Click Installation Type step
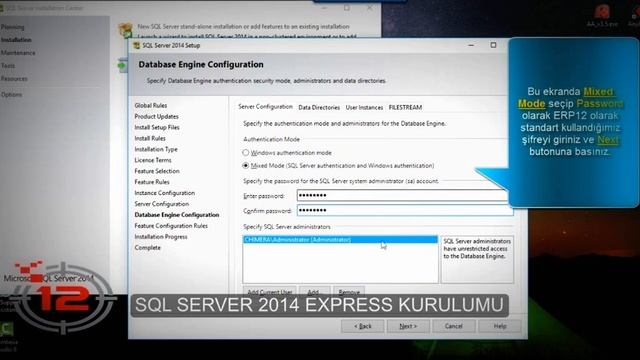Viewport: 640px width, 360px height. tap(156, 149)
